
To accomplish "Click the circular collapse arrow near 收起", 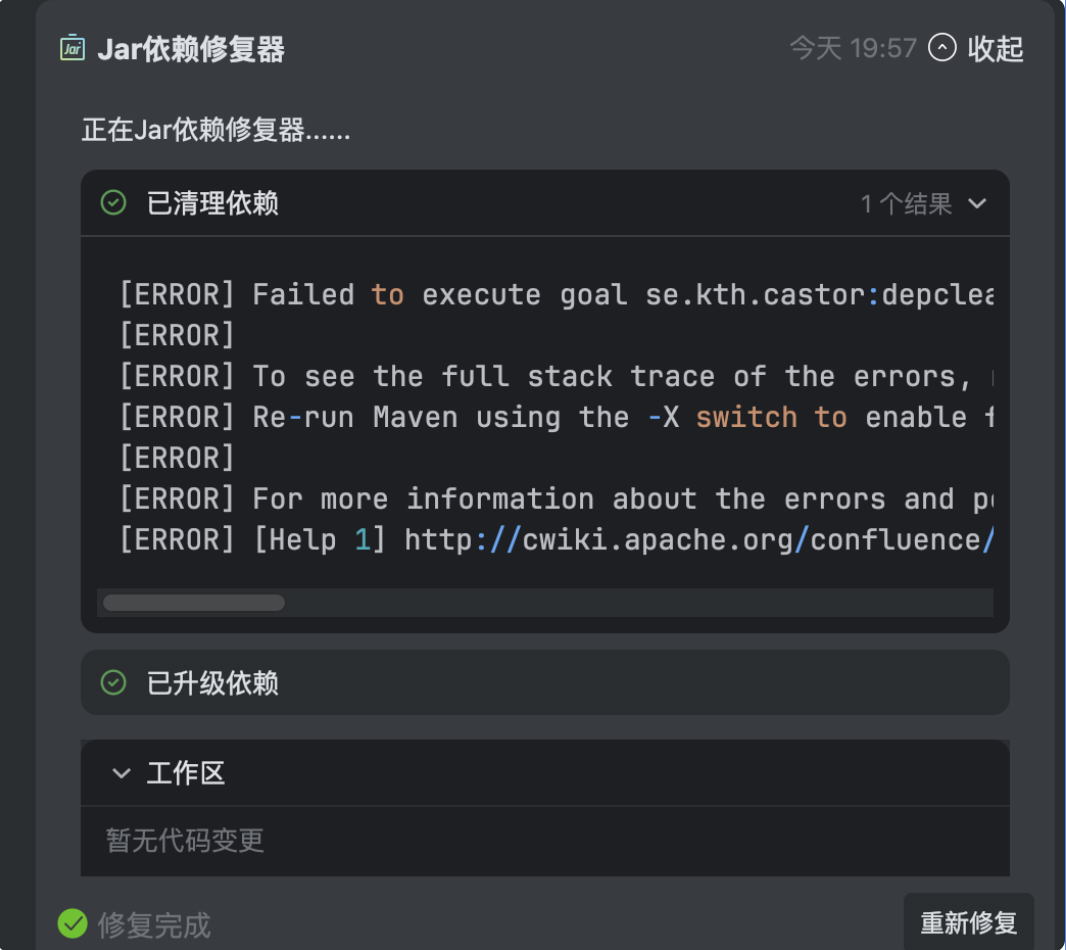I will pos(941,47).
